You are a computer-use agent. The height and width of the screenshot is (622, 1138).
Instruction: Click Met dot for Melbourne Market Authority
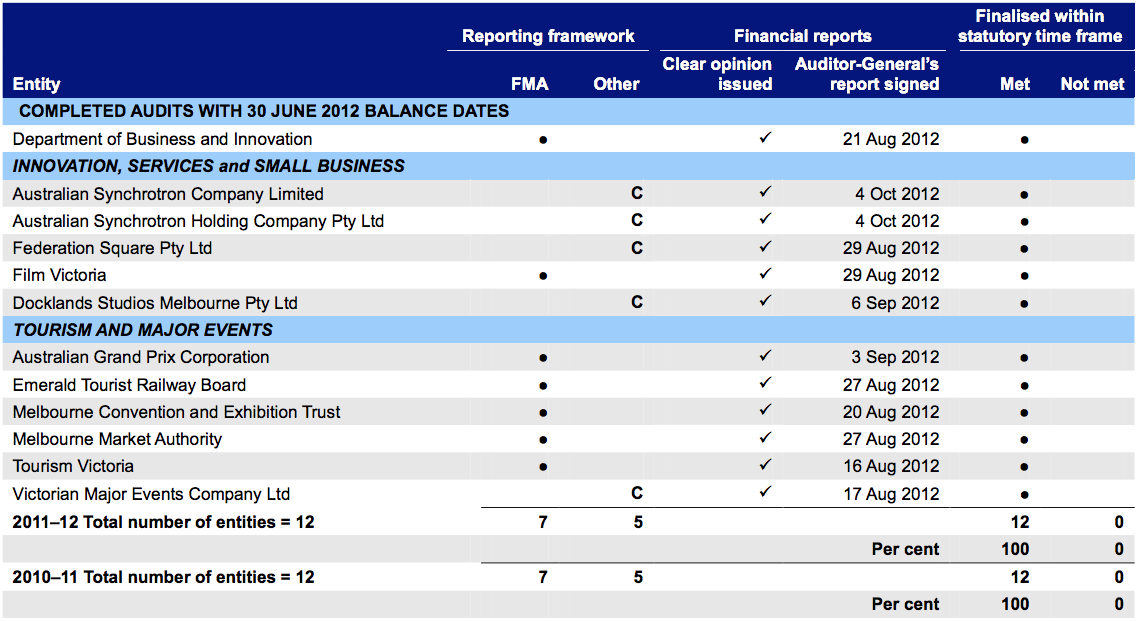pyautogui.click(x=1024, y=440)
